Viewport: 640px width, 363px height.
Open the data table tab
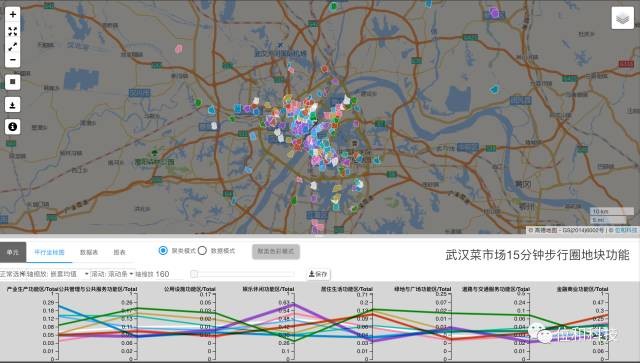(89, 252)
